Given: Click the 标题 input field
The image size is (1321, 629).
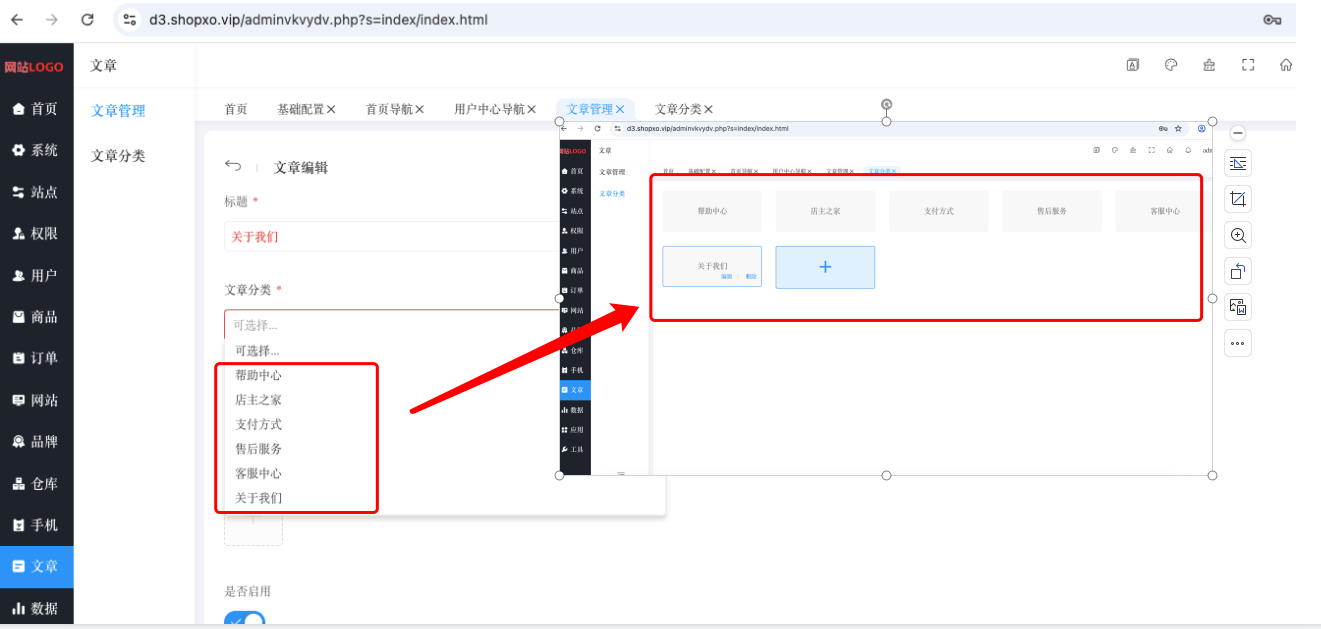Looking at the screenshot, I should (392, 237).
